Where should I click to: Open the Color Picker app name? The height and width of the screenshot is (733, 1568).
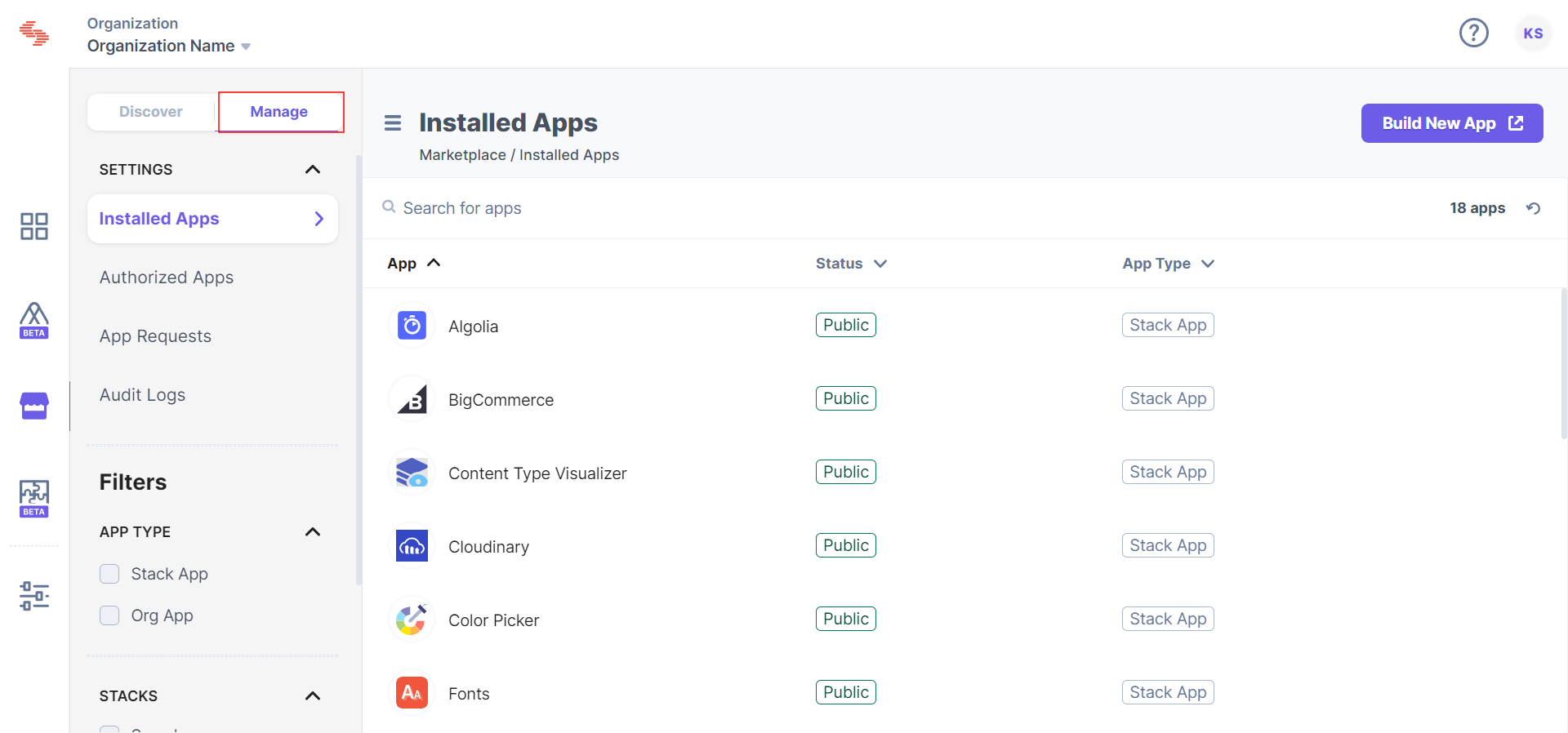click(493, 620)
